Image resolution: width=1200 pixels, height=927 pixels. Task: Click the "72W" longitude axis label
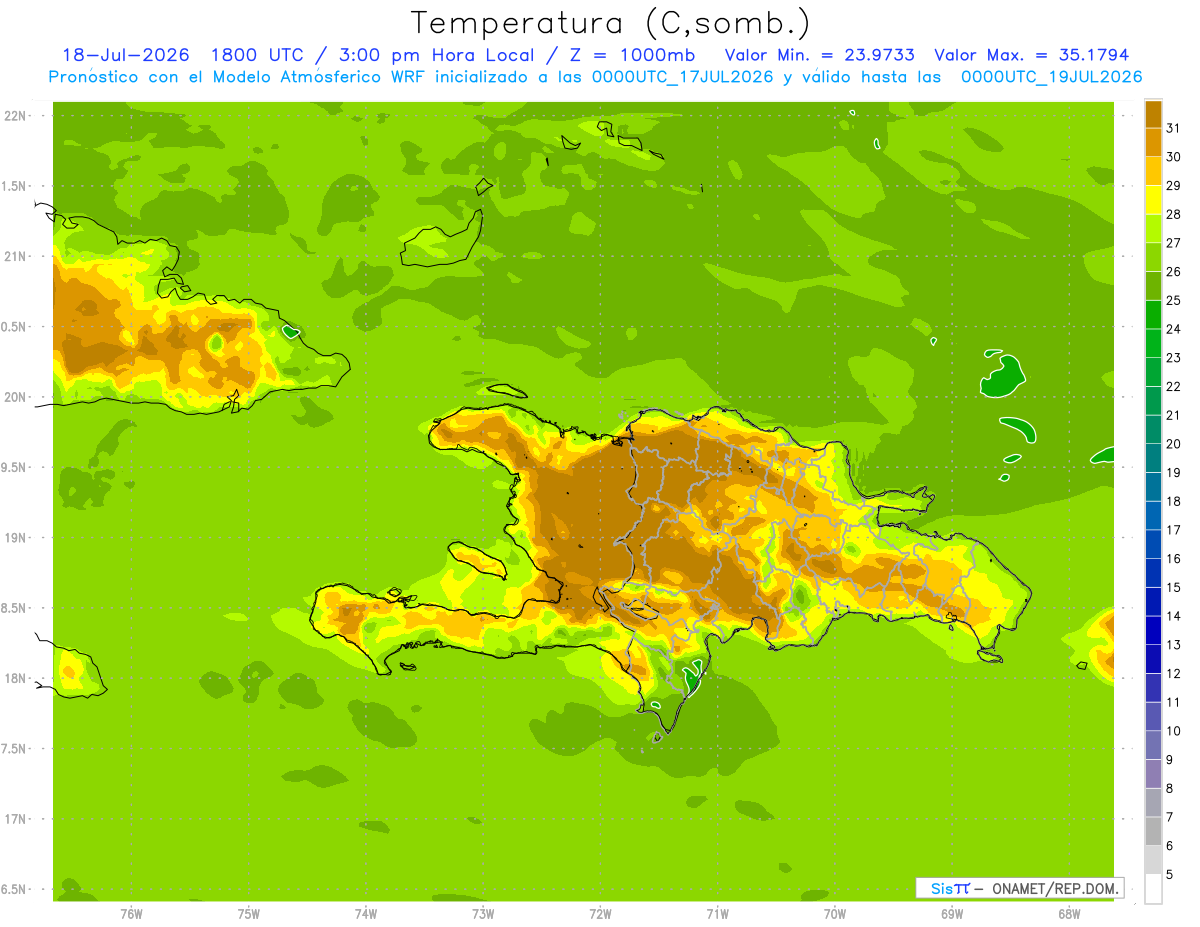tap(600, 913)
